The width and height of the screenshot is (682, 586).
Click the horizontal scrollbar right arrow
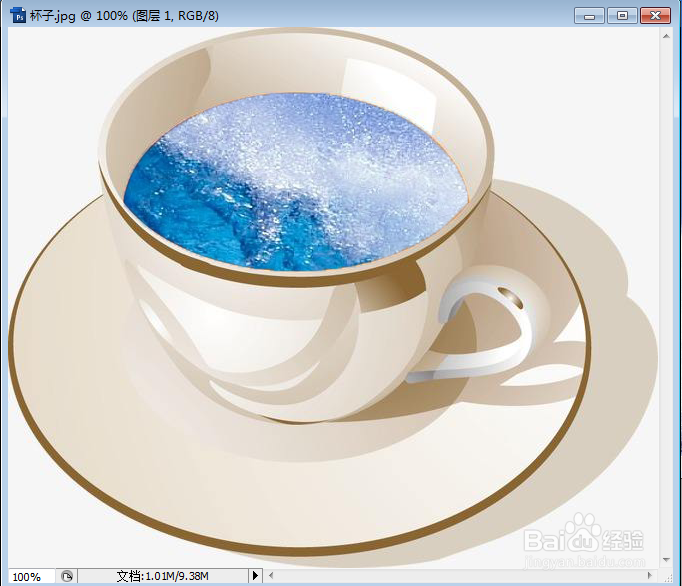click(x=649, y=576)
